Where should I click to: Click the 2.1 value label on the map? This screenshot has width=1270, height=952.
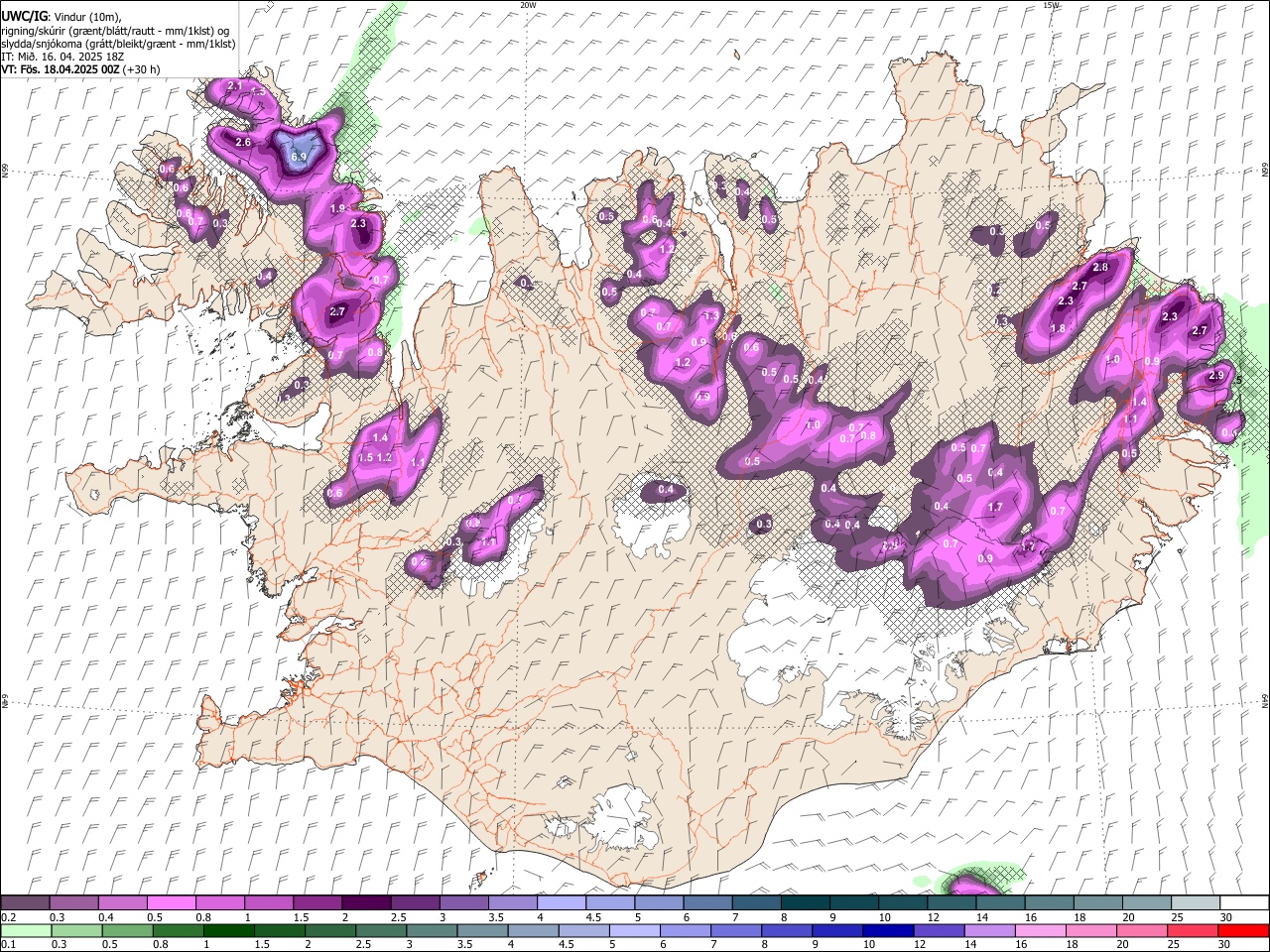coord(235,86)
